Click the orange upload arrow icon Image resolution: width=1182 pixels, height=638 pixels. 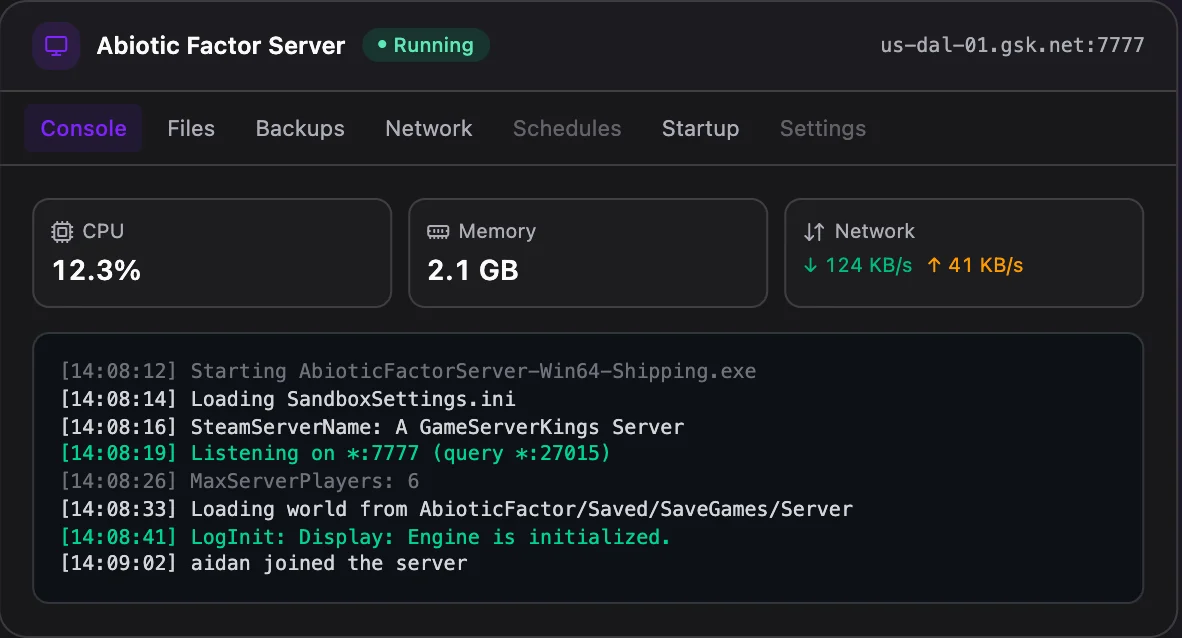tap(934, 265)
